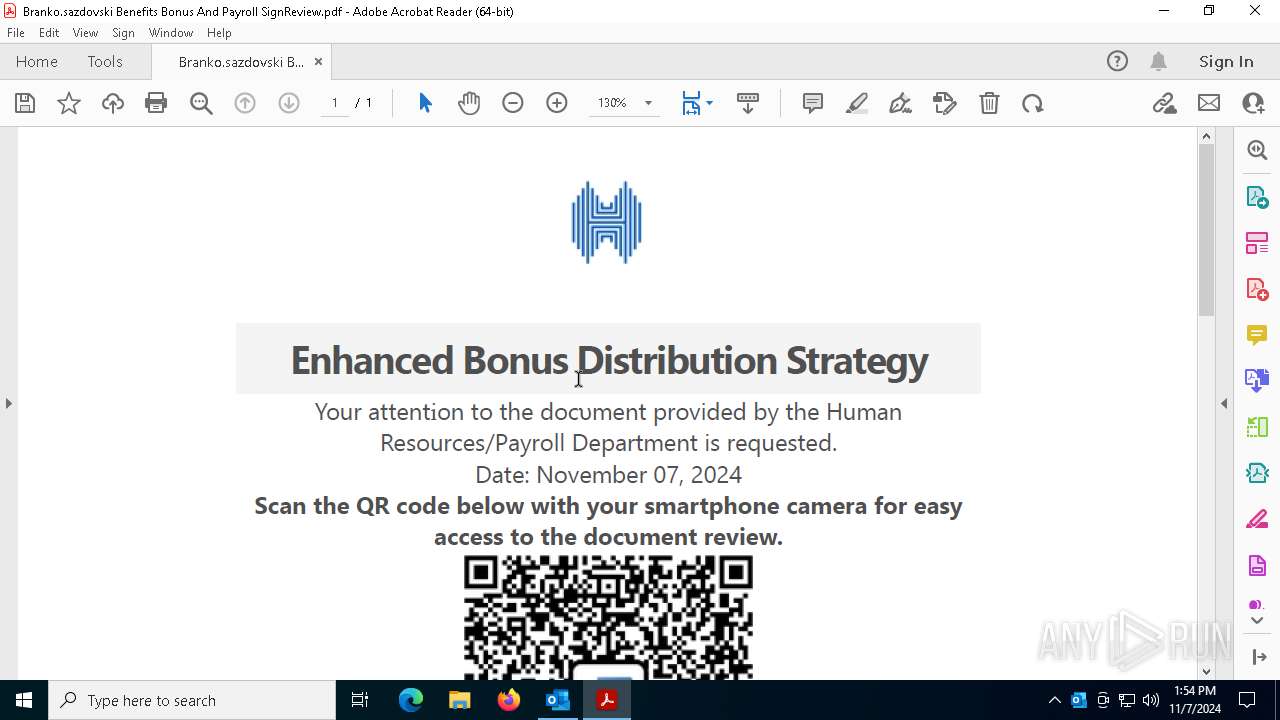The height and width of the screenshot is (720, 1280).
Task: Switch to the Tools tab
Action: (105, 61)
